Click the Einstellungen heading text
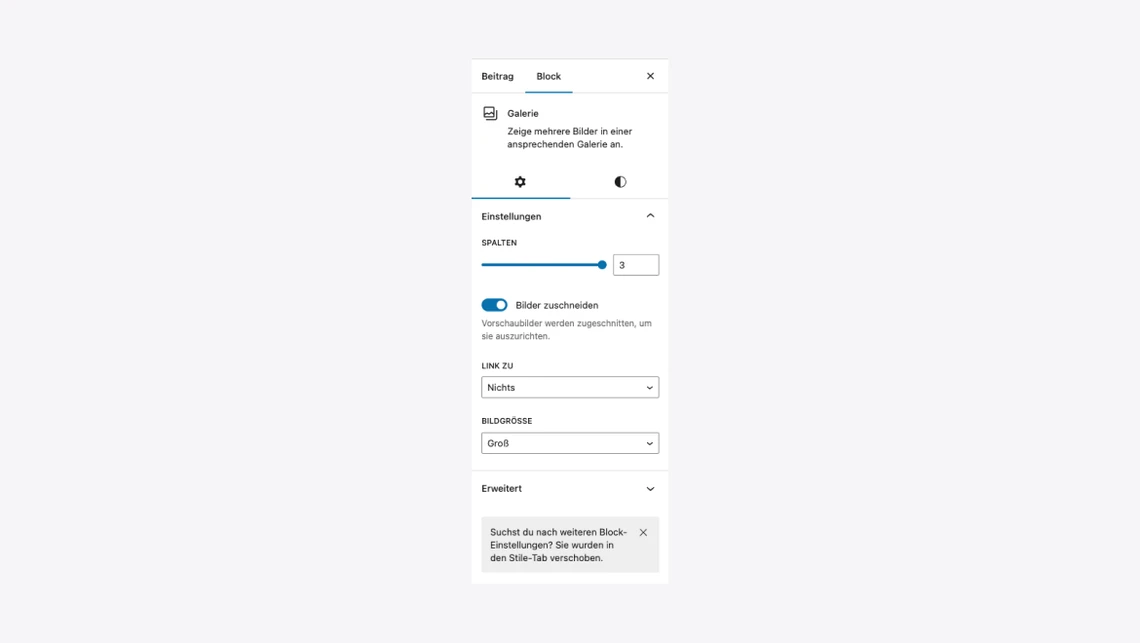1140x643 pixels. click(x=511, y=217)
